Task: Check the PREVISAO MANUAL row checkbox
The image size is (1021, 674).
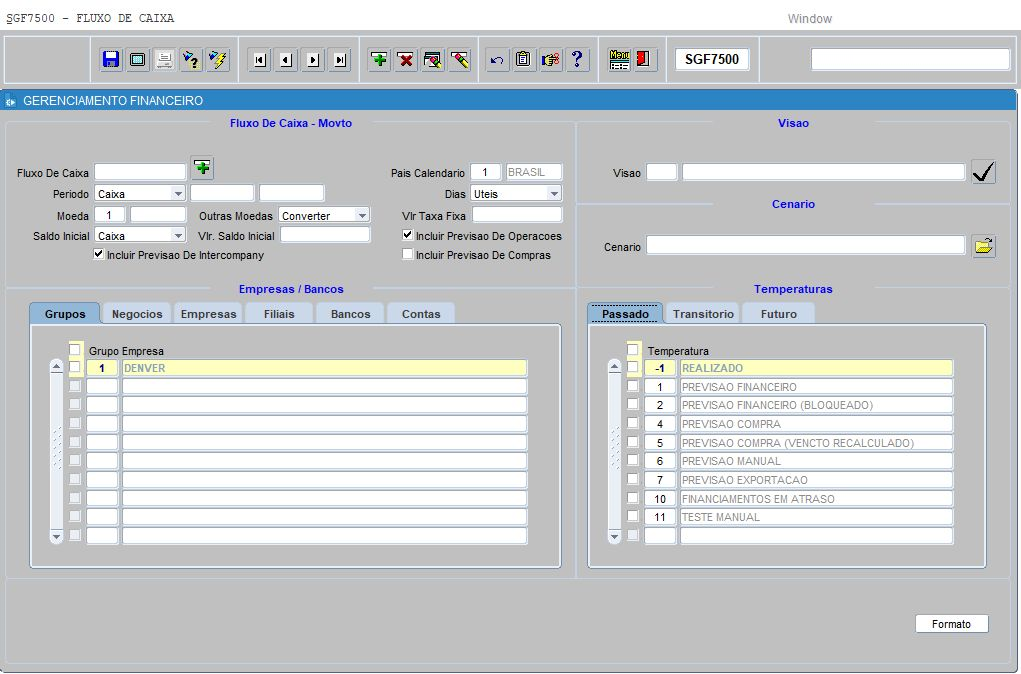Action: pyautogui.click(x=632, y=460)
